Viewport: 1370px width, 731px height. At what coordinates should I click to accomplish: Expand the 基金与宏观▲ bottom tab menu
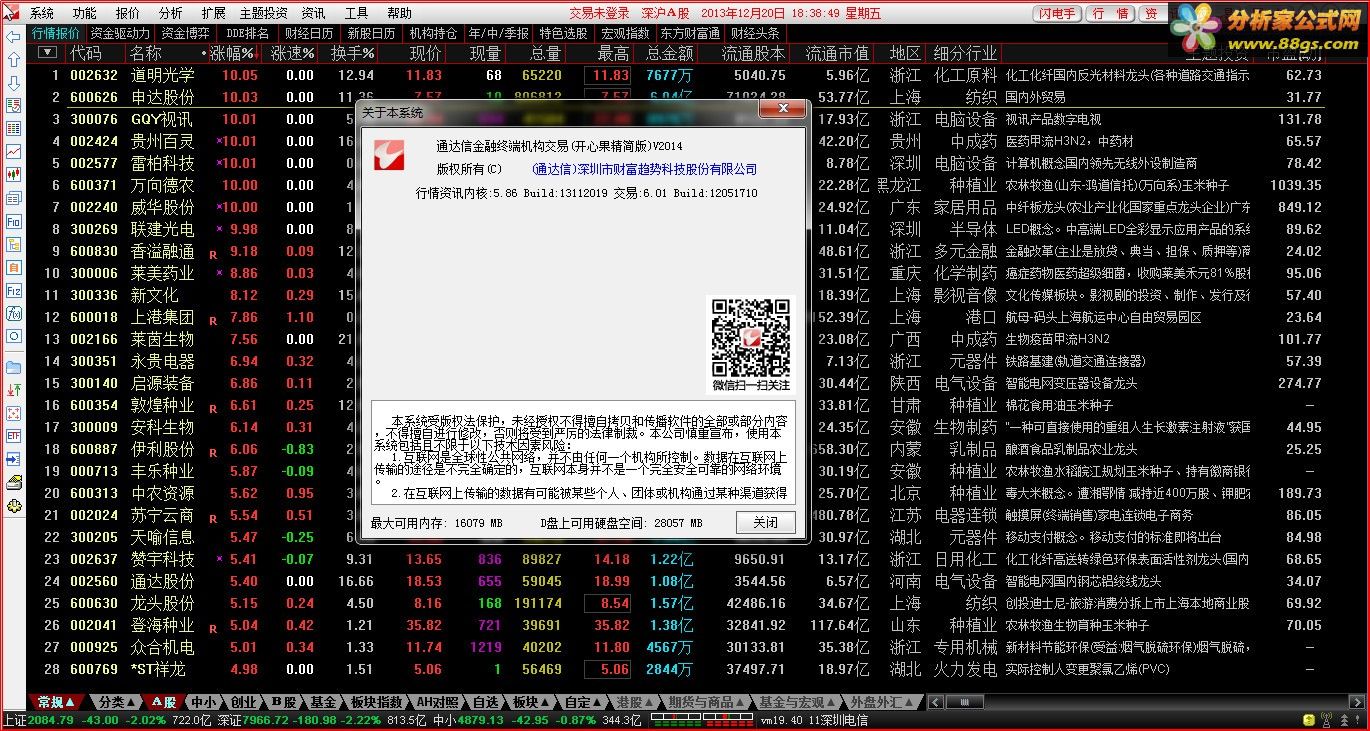[798, 702]
